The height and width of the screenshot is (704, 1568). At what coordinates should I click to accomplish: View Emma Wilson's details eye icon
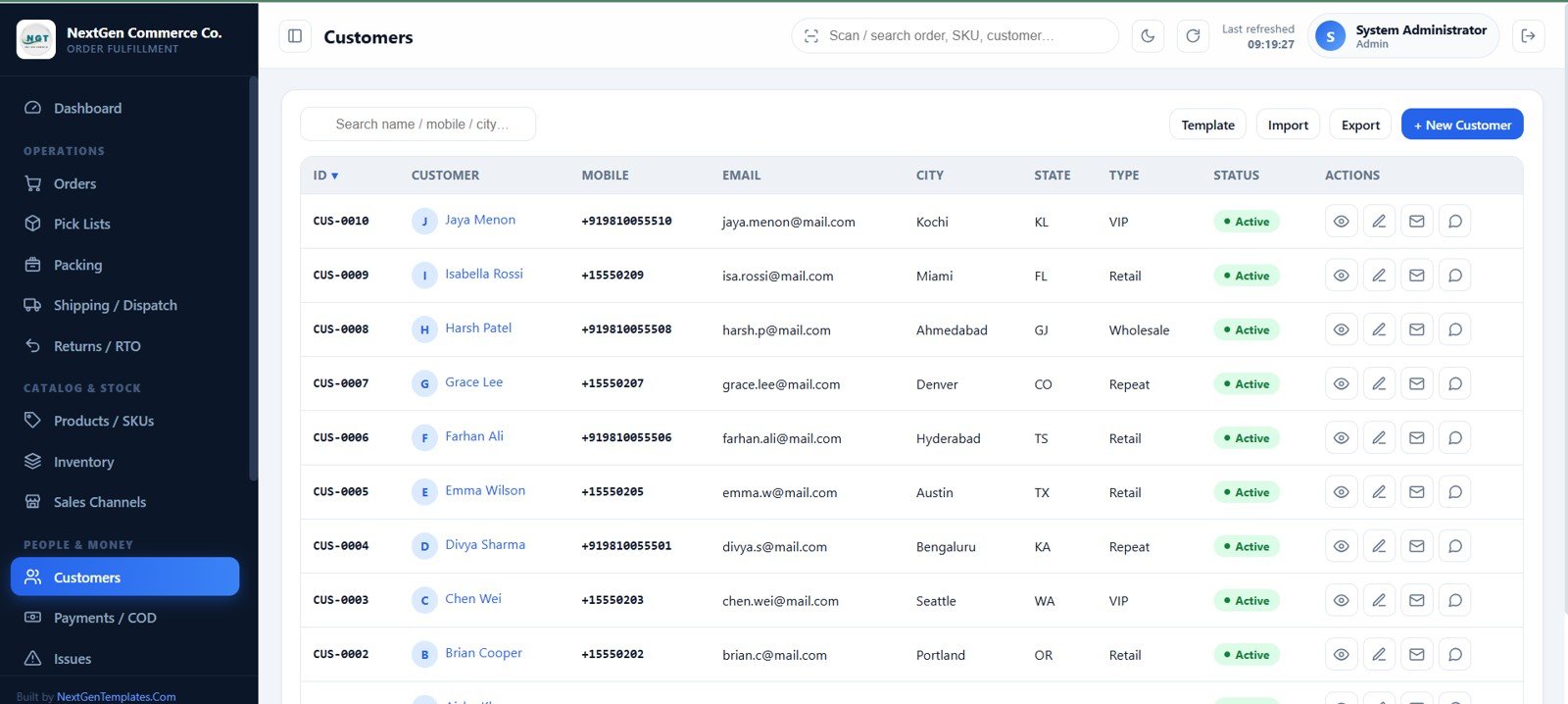coord(1342,492)
